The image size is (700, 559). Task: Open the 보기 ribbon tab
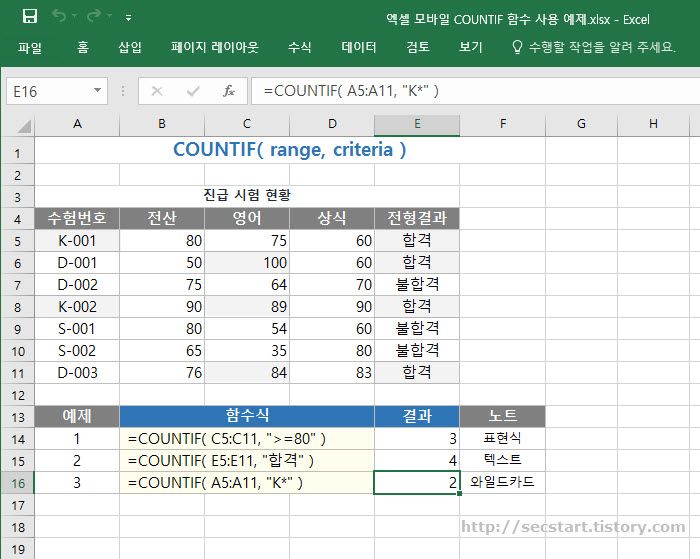point(471,47)
